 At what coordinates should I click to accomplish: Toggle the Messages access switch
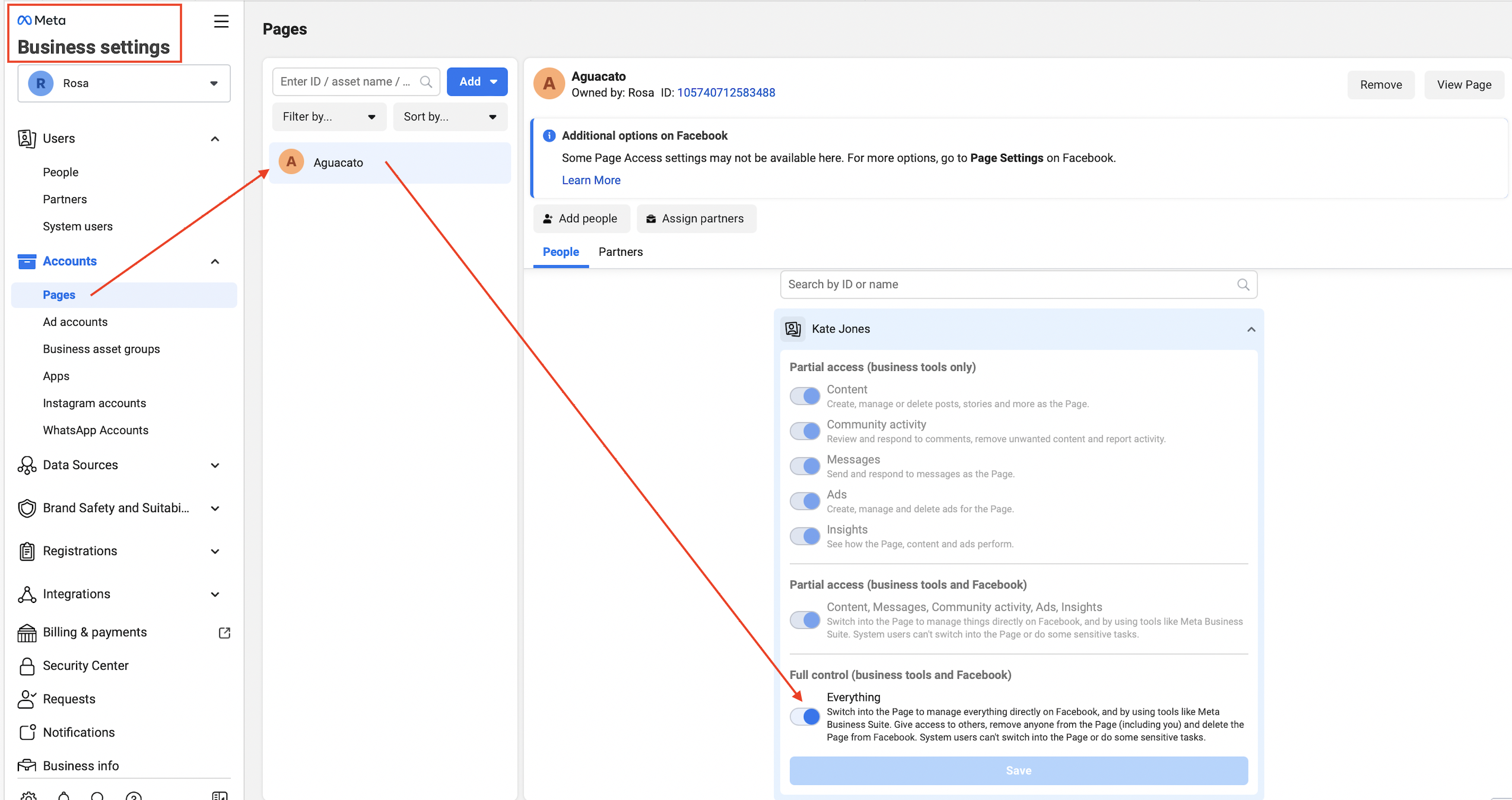[805, 466]
